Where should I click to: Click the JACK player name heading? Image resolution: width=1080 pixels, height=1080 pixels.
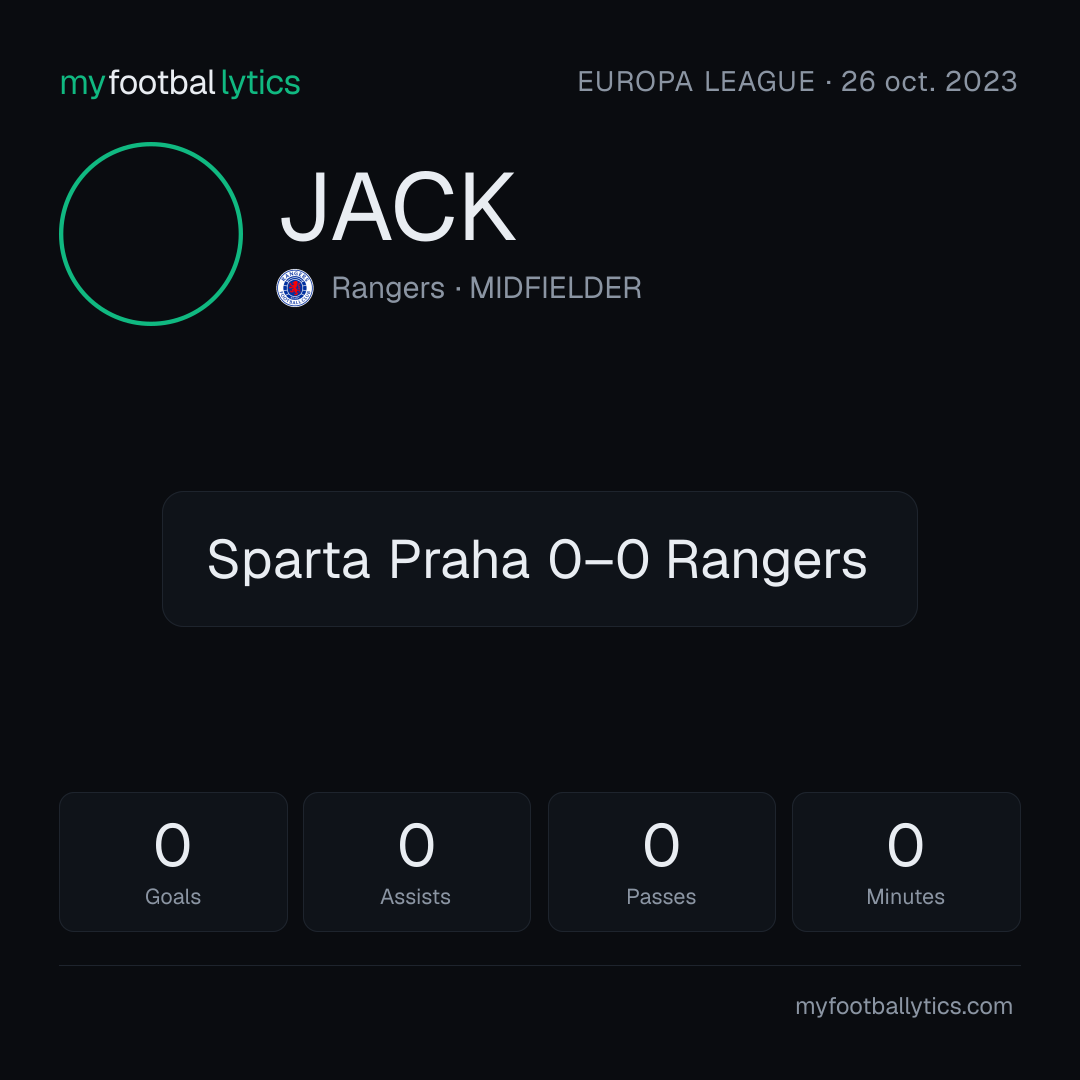(x=397, y=207)
